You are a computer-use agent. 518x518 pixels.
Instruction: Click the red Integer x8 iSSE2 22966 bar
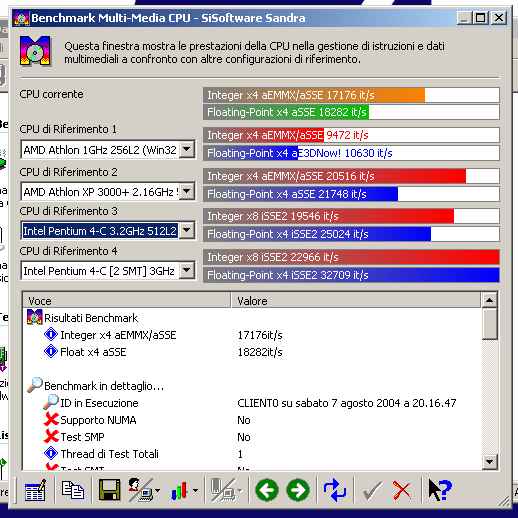351,257
